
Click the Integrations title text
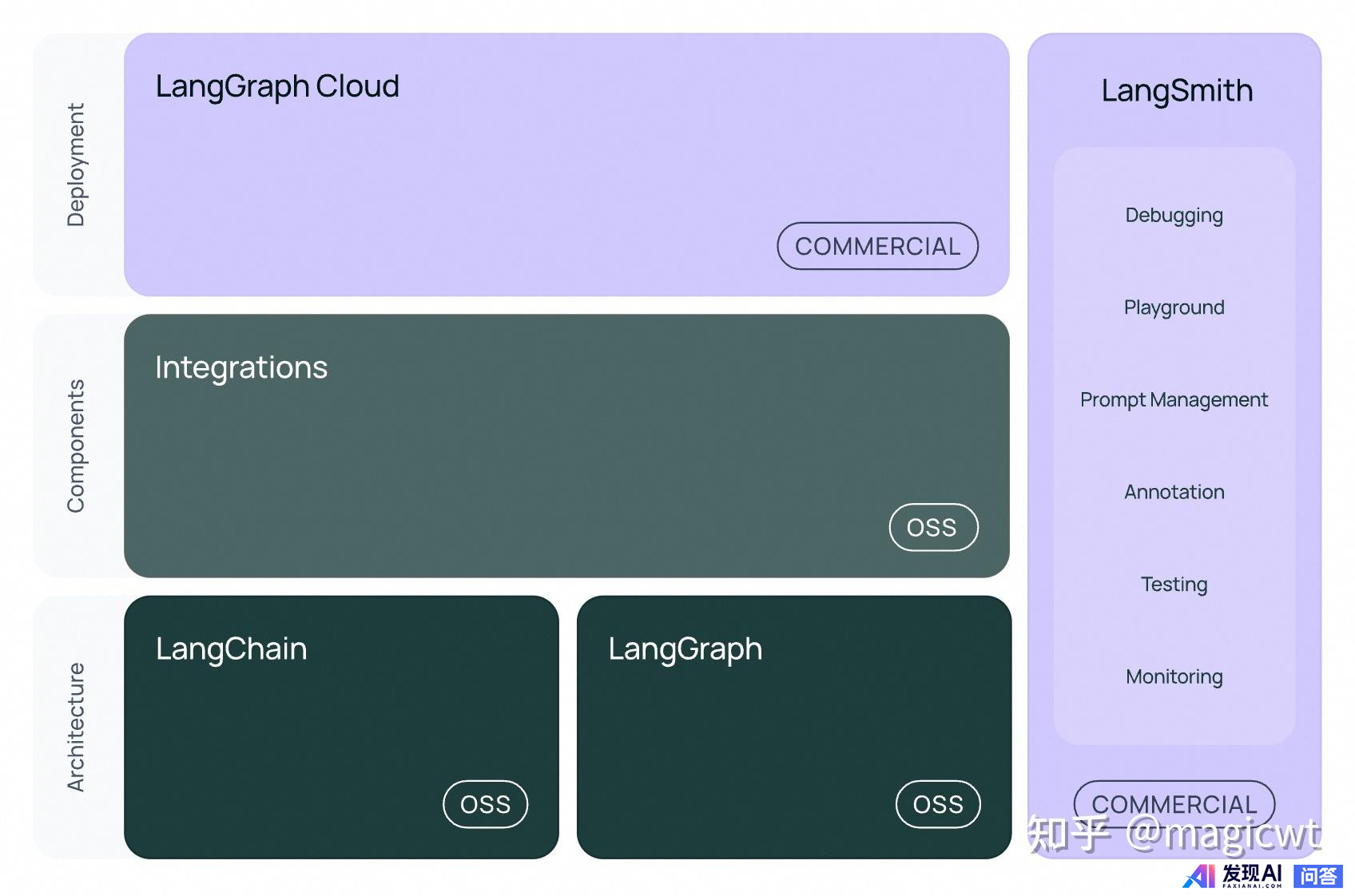coord(241,367)
